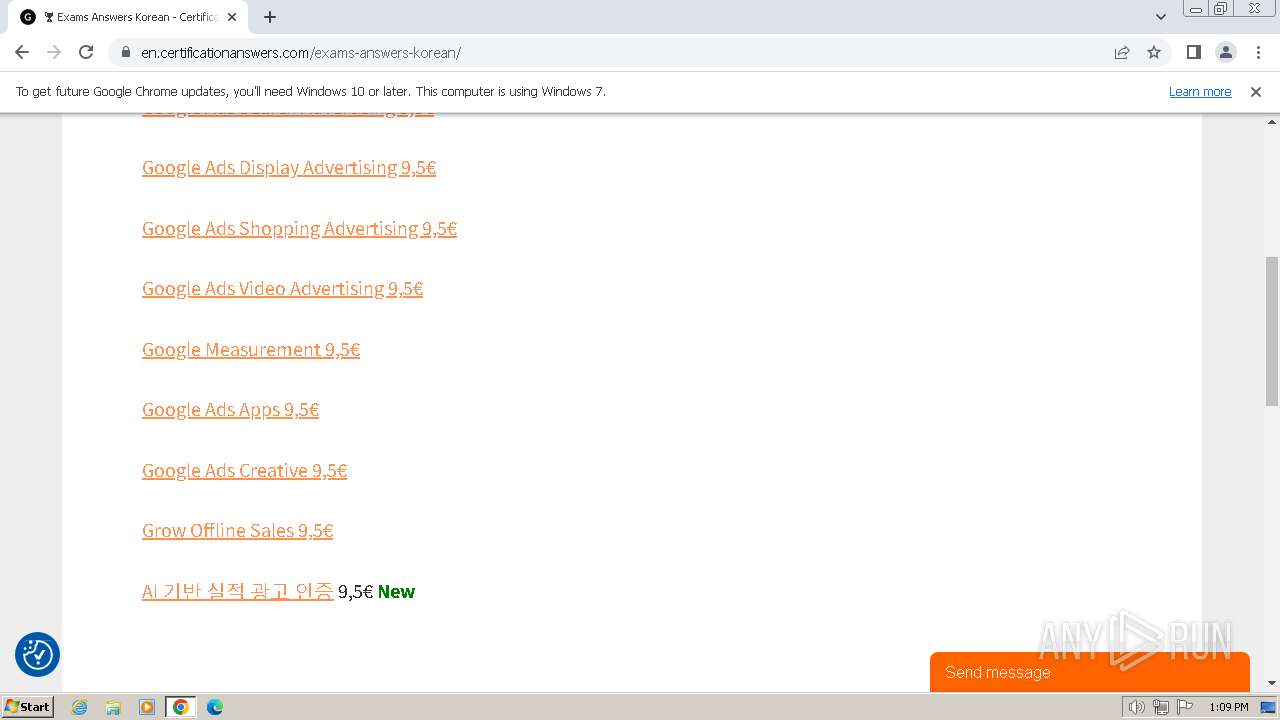Click the page vertical scrollbar thumb
The height and width of the screenshot is (720, 1280).
(1272, 331)
